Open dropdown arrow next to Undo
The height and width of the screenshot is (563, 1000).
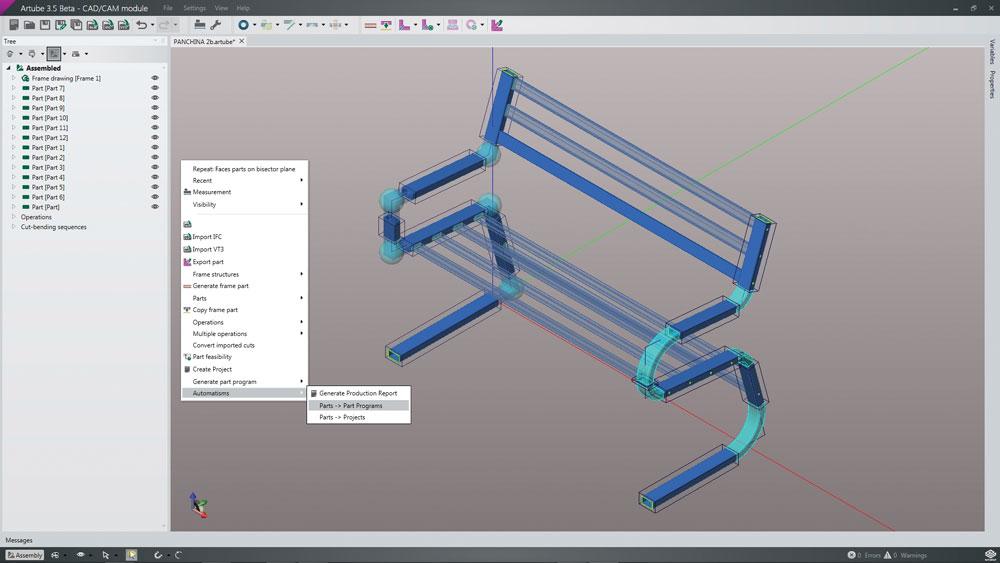[152, 26]
